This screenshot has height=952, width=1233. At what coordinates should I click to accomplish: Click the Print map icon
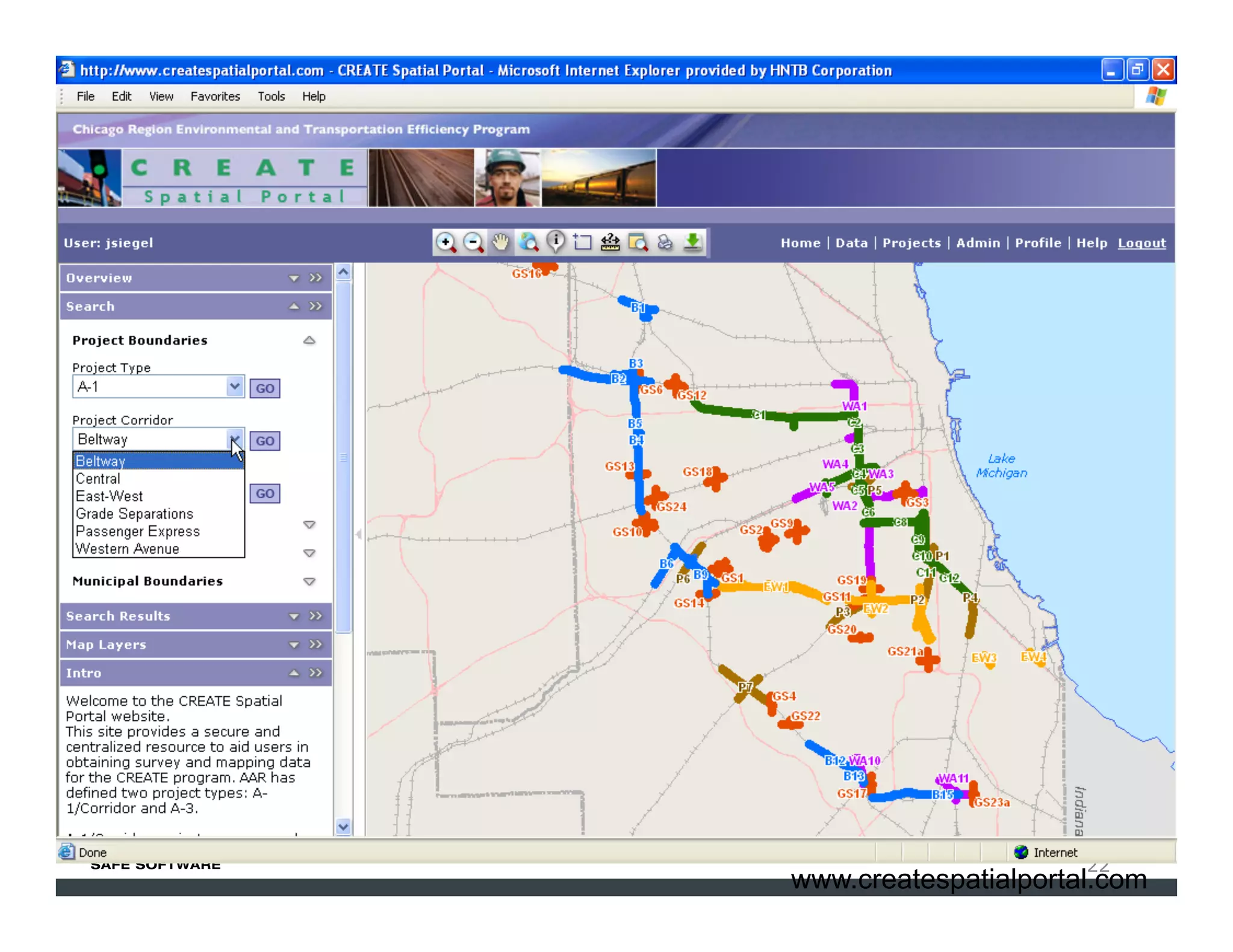665,243
